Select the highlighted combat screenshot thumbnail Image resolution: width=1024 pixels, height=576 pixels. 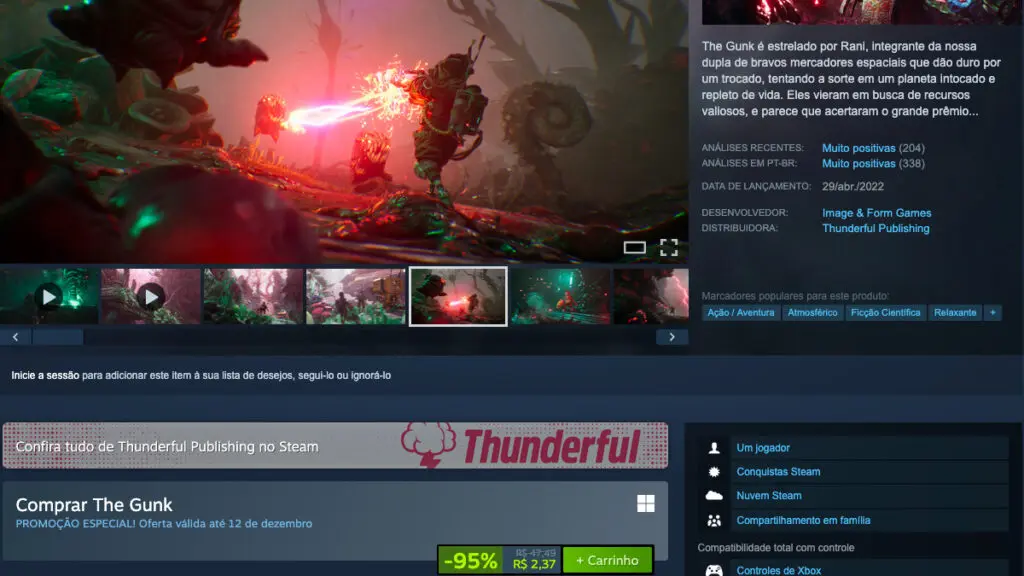[x=458, y=296]
